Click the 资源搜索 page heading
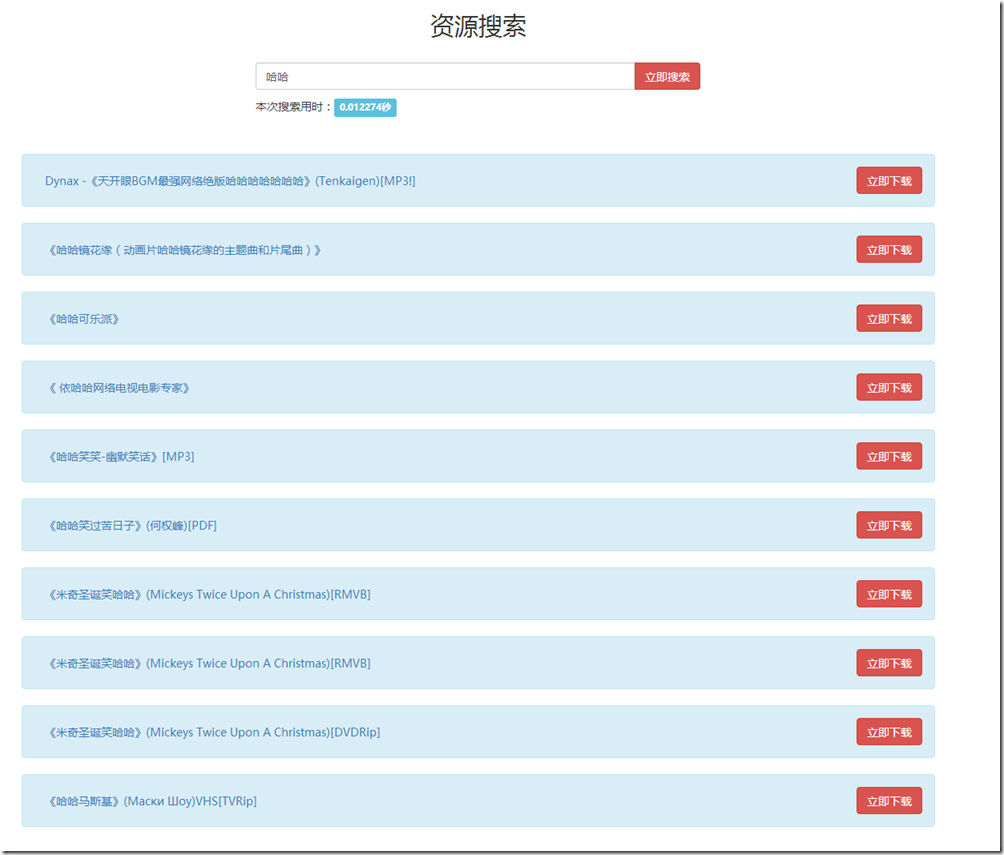This screenshot has height=855, width=1004. click(x=478, y=26)
